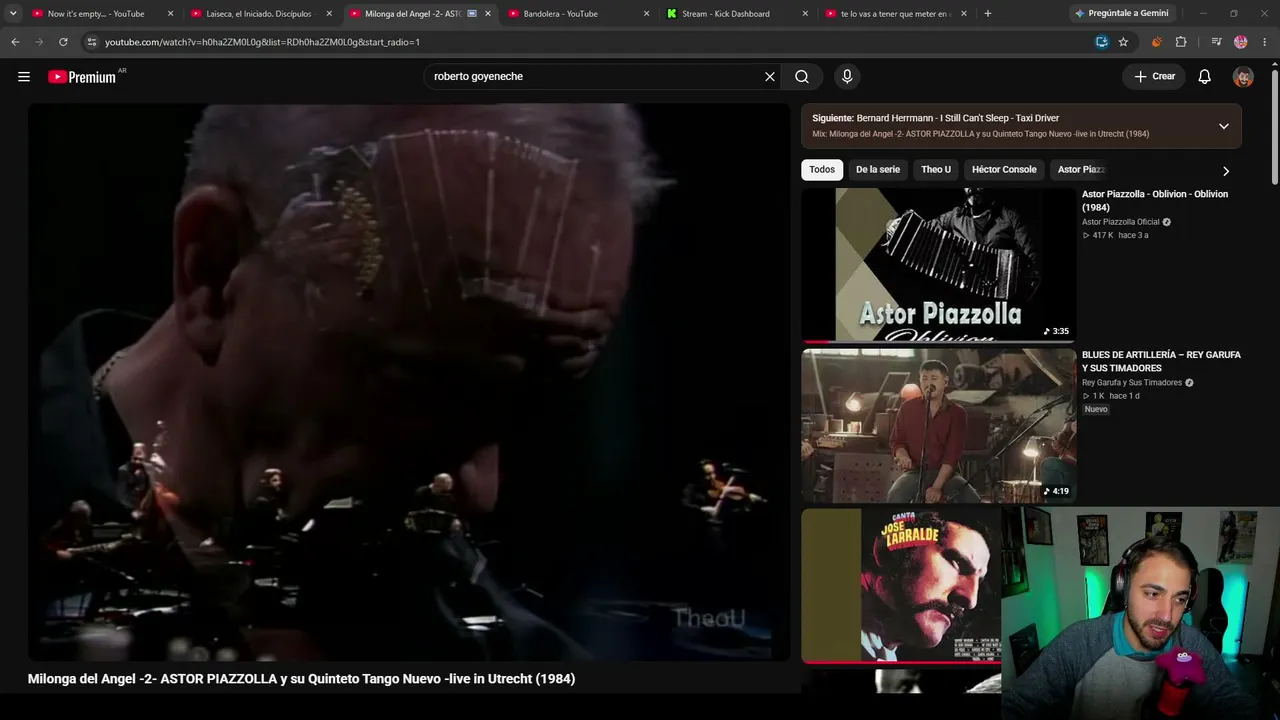
Task: Close the 'Stream - Kick Dashboard' tab
Action: click(x=805, y=14)
